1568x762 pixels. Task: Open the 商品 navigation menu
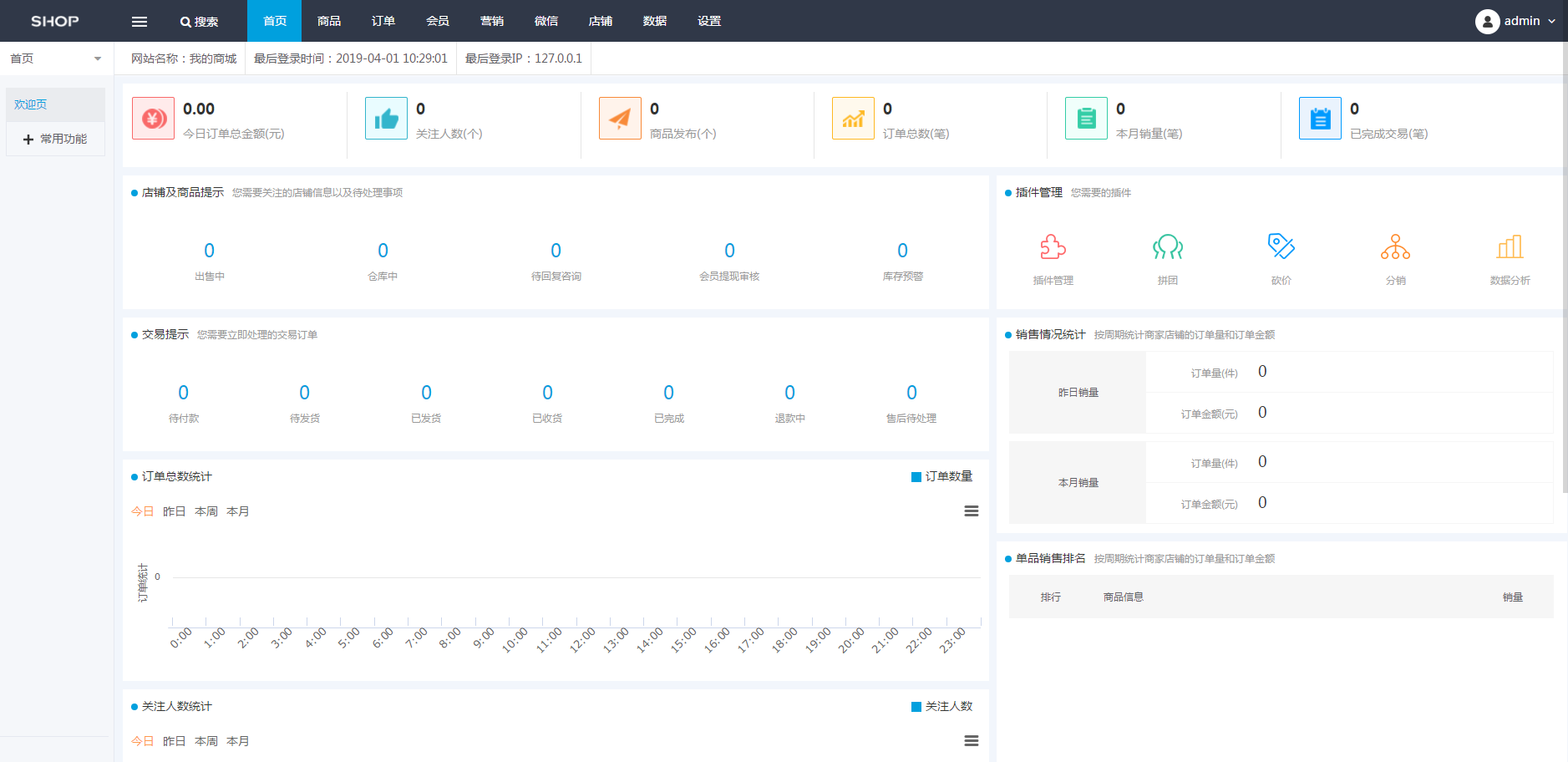[329, 21]
